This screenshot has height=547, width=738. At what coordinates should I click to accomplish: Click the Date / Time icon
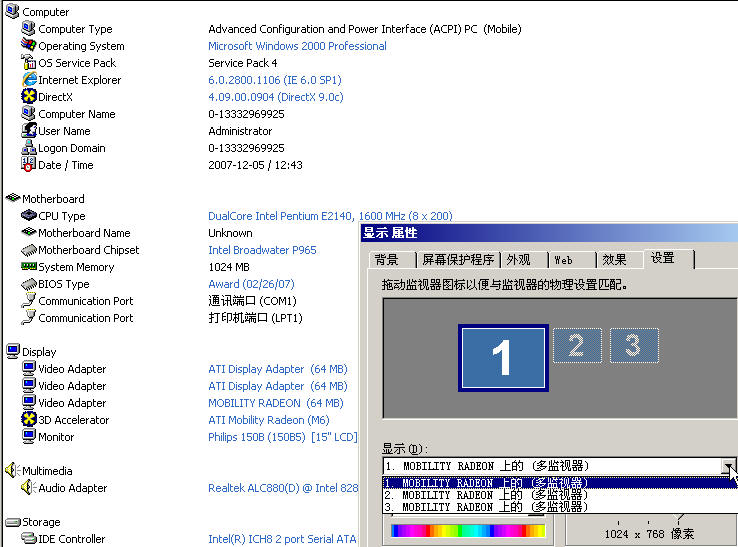click(29, 164)
